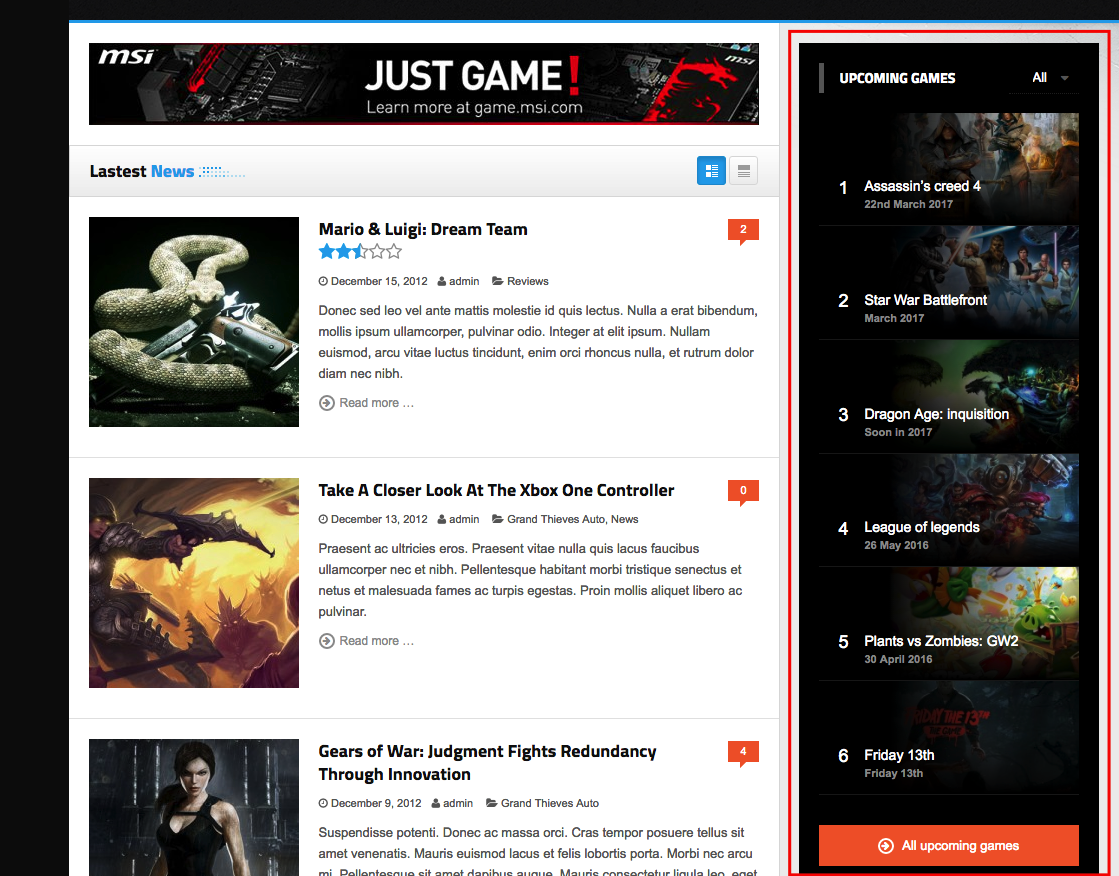The image size is (1119, 876).
Task: Click the December 9, 2012 date
Action: click(x=376, y=803)
